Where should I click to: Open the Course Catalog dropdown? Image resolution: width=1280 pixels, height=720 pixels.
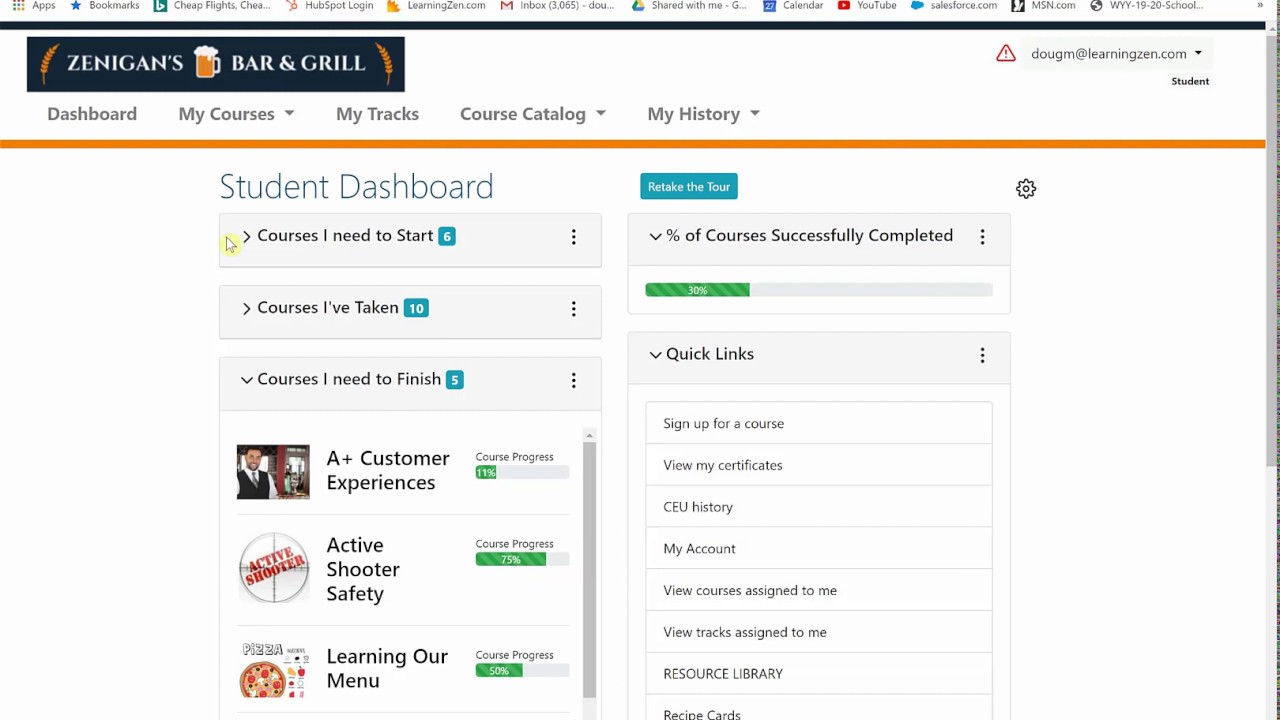532,114
